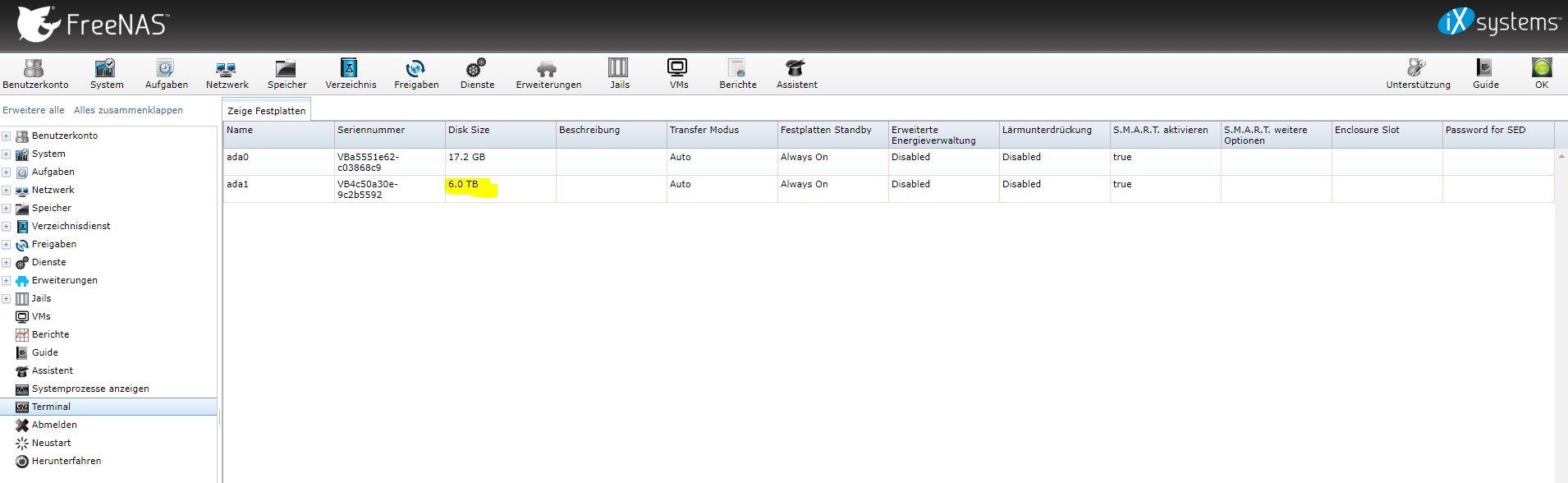The height and width of the screenshot is (483, 1568).
Task: Open VMs toolbar icon
Action: coord(678,74)
